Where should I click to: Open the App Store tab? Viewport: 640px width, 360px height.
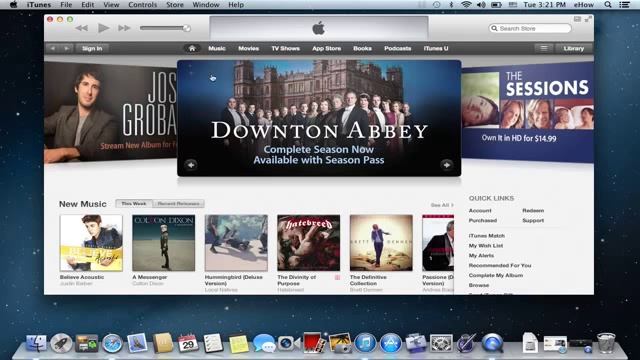tap(327, 48)
